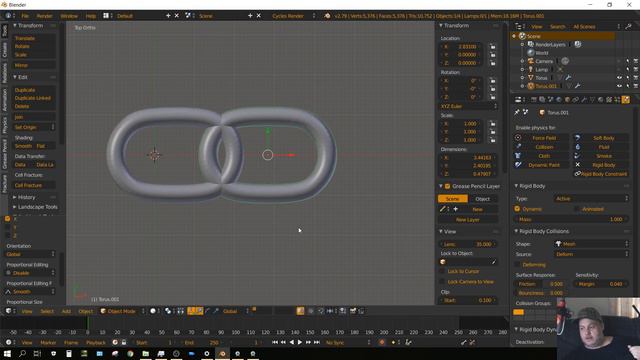Click the viewport shading sphere icon
The width and height of the screenshot is (640, 360).
(x=153, y=311)
